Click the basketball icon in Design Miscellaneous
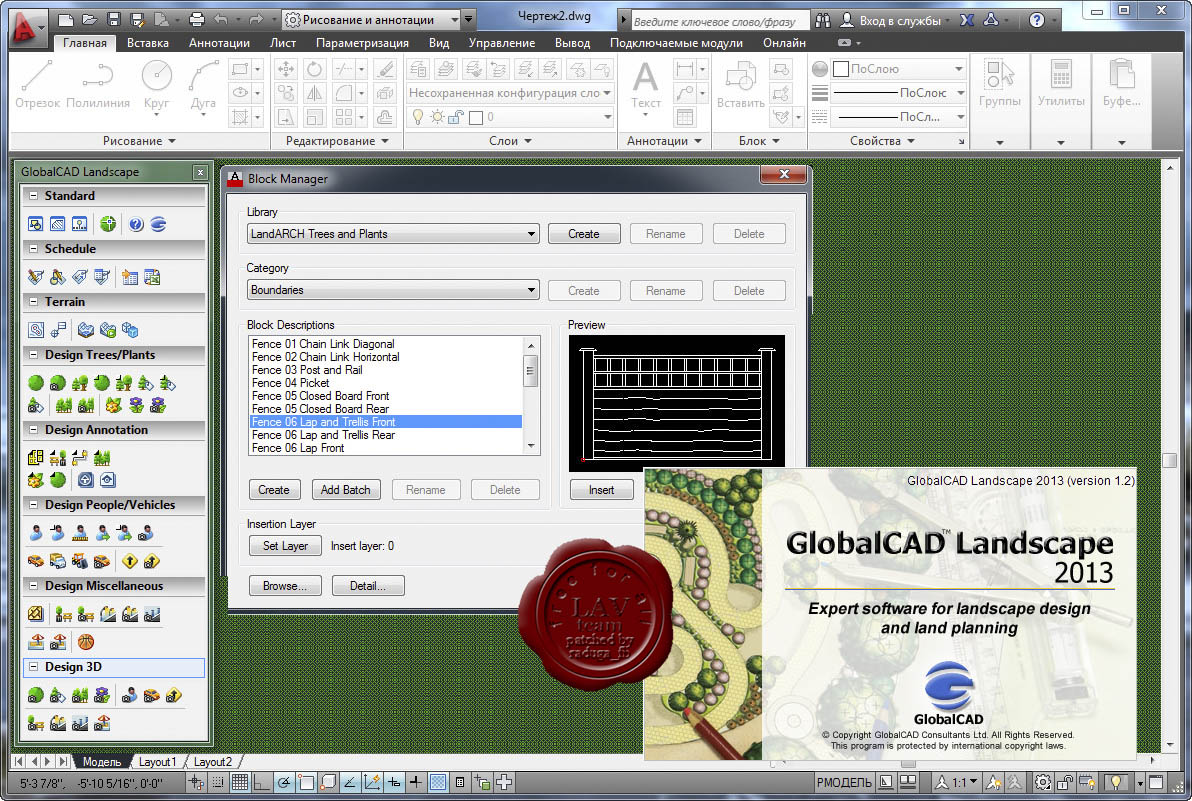Screen dimensions: 1192x801 click(86, 642)
